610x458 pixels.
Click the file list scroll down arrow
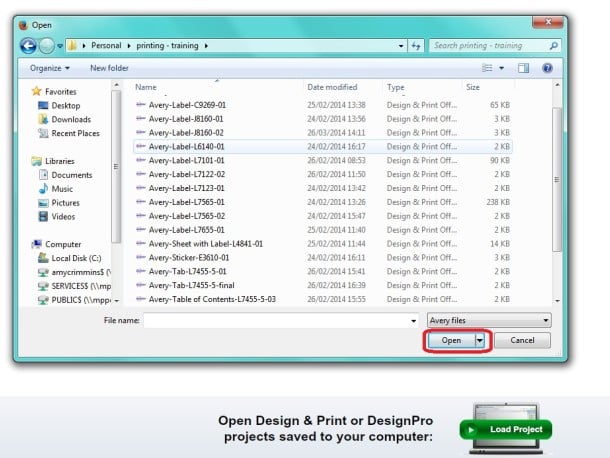[557, 301]
